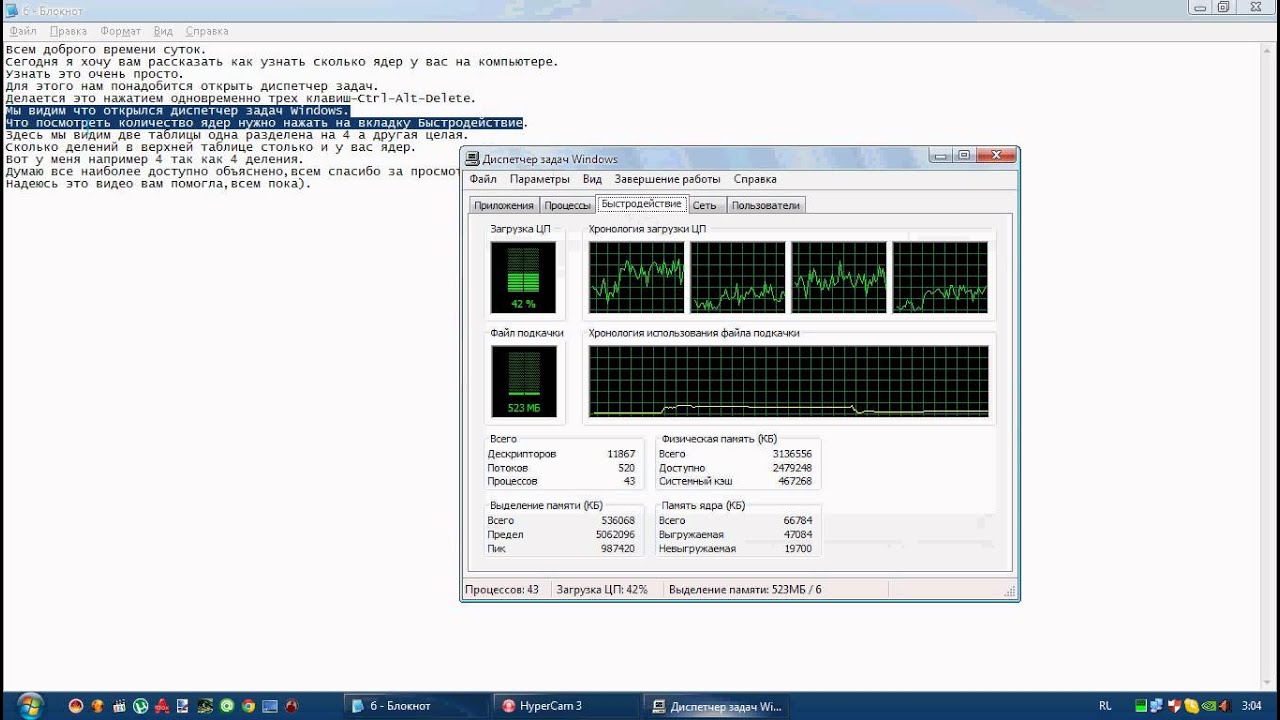Launch uTorrent from the quick launch bar
Image resolution: width=1280 pixels, height=720 pixels.
(x=140, y=706)
